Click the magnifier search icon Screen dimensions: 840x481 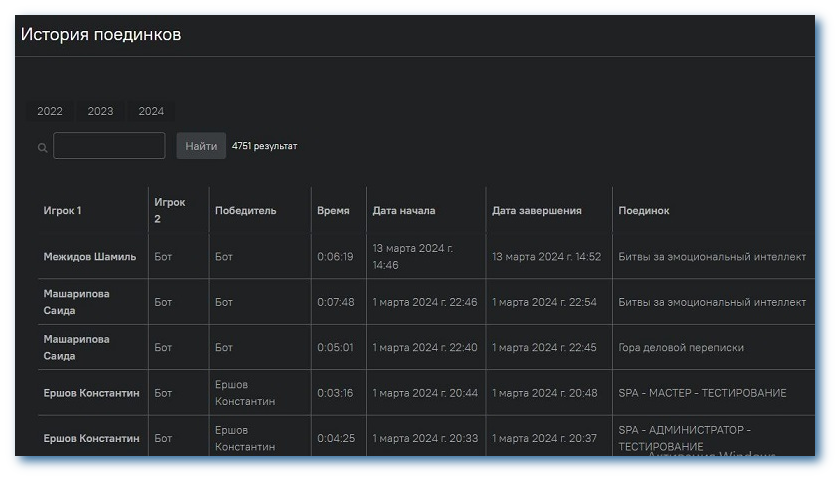tap(42, 148)
